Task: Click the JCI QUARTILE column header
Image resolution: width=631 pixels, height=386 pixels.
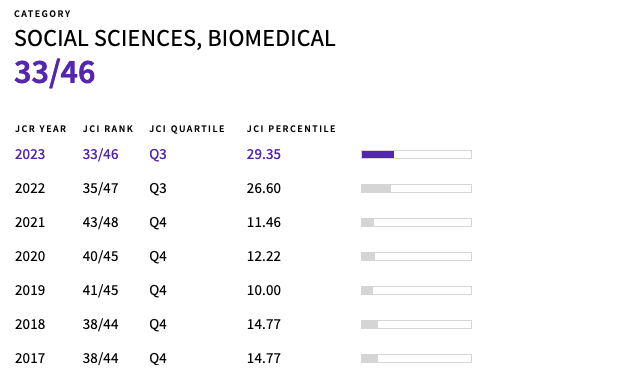Action: 187,129
